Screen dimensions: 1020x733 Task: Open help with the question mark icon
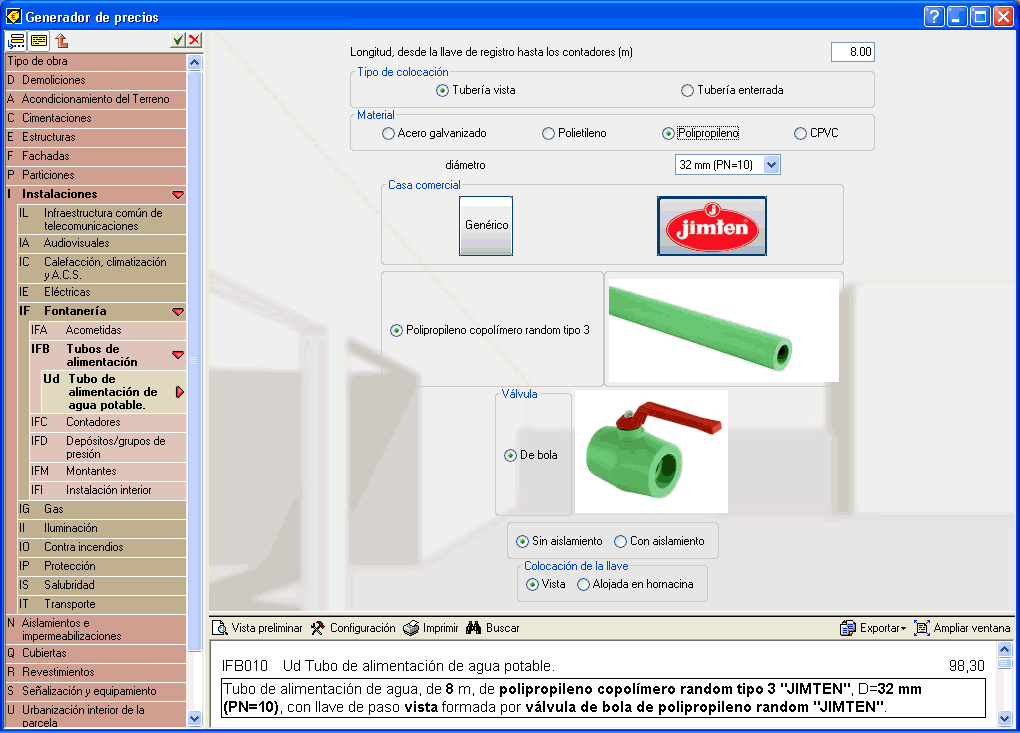pyautogui.click(x=933, y=16)
